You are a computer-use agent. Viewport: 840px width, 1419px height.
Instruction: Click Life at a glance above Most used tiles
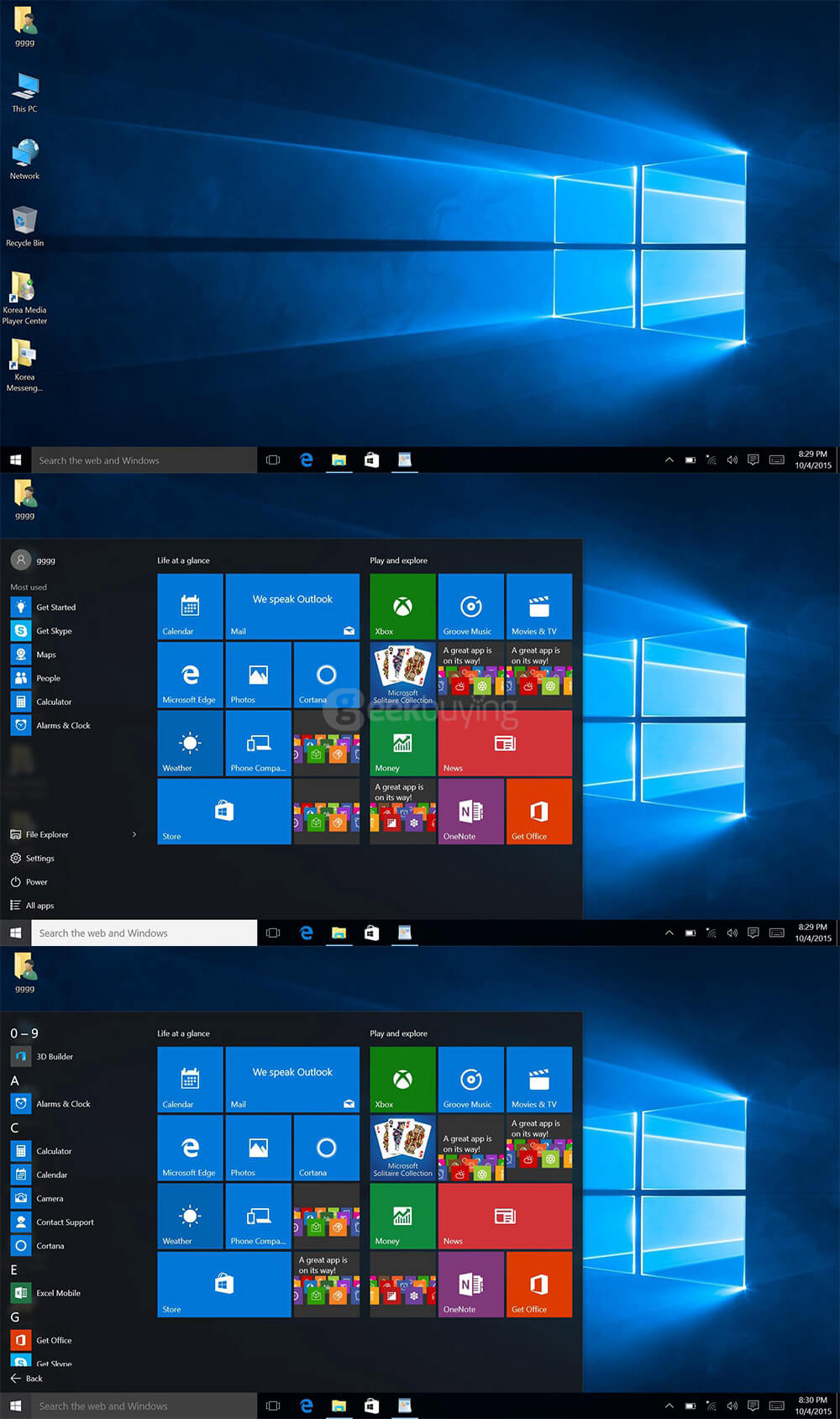click(183, 560)
